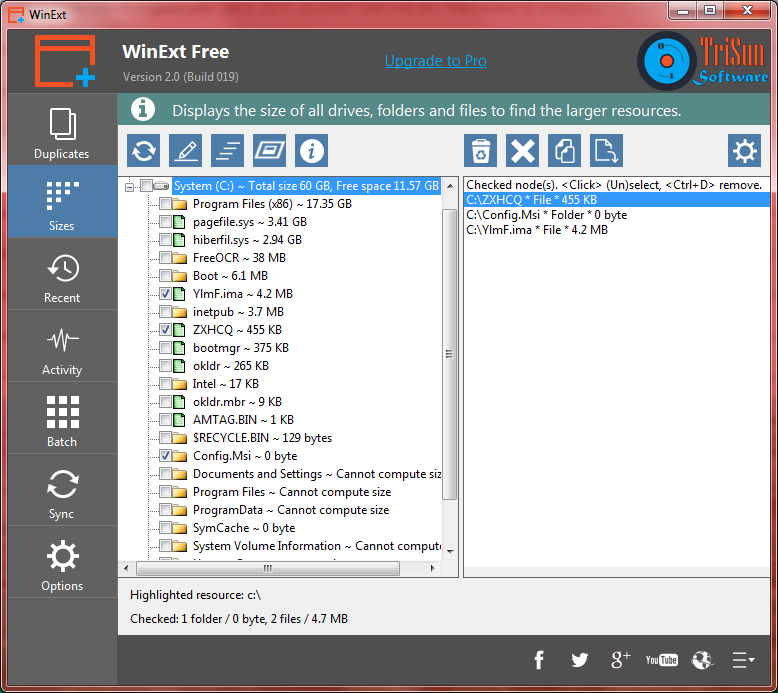Select the Documents and Settings row

click(317, 474)
